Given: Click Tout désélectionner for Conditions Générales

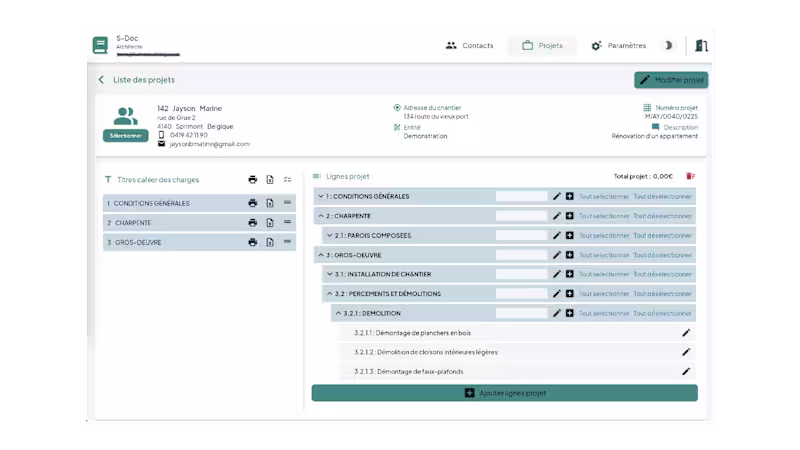Looking at the screenshot, I should click(x=662, y=196).
